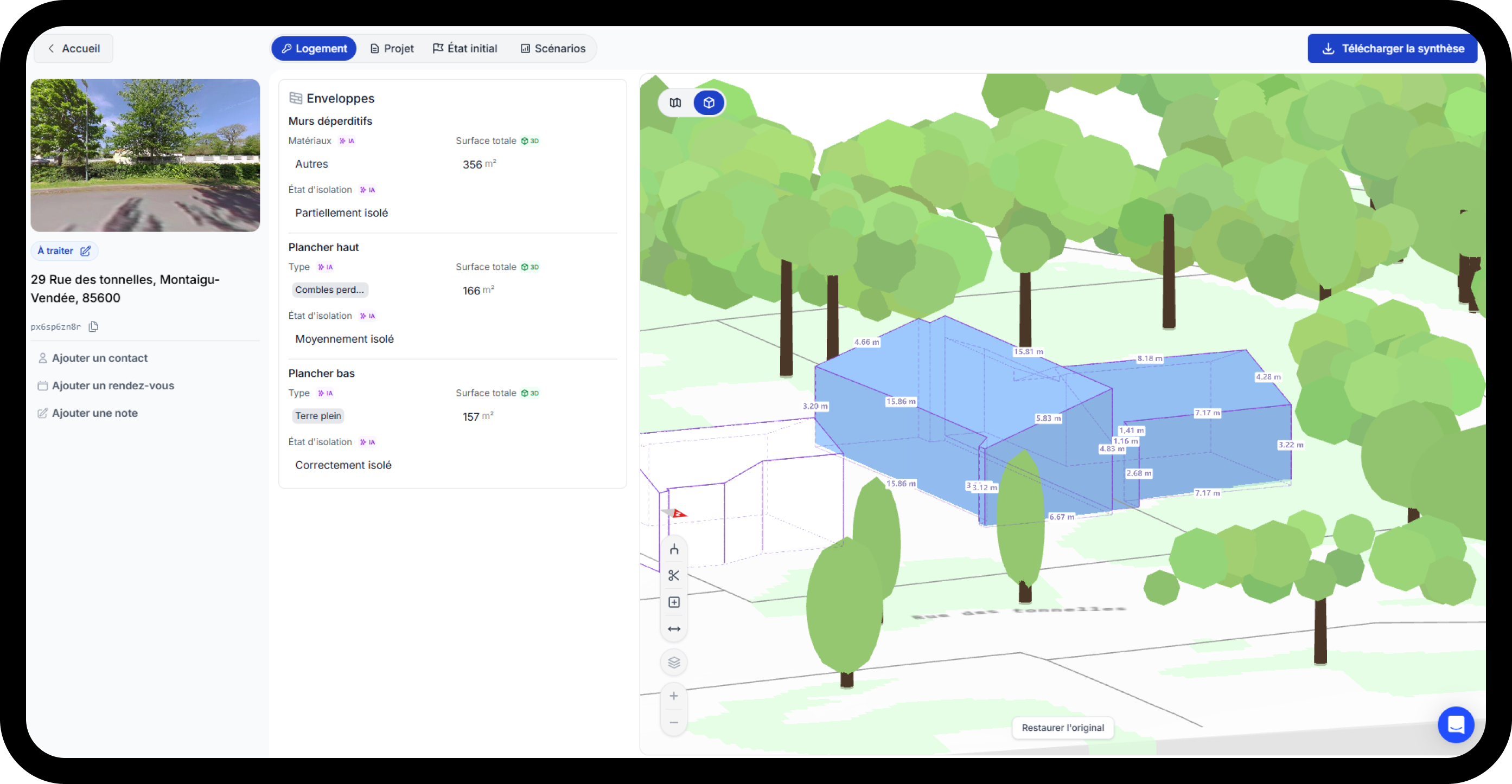
Task: Click the IA badge for Plancher haut isolation
Action: point(367,316)
